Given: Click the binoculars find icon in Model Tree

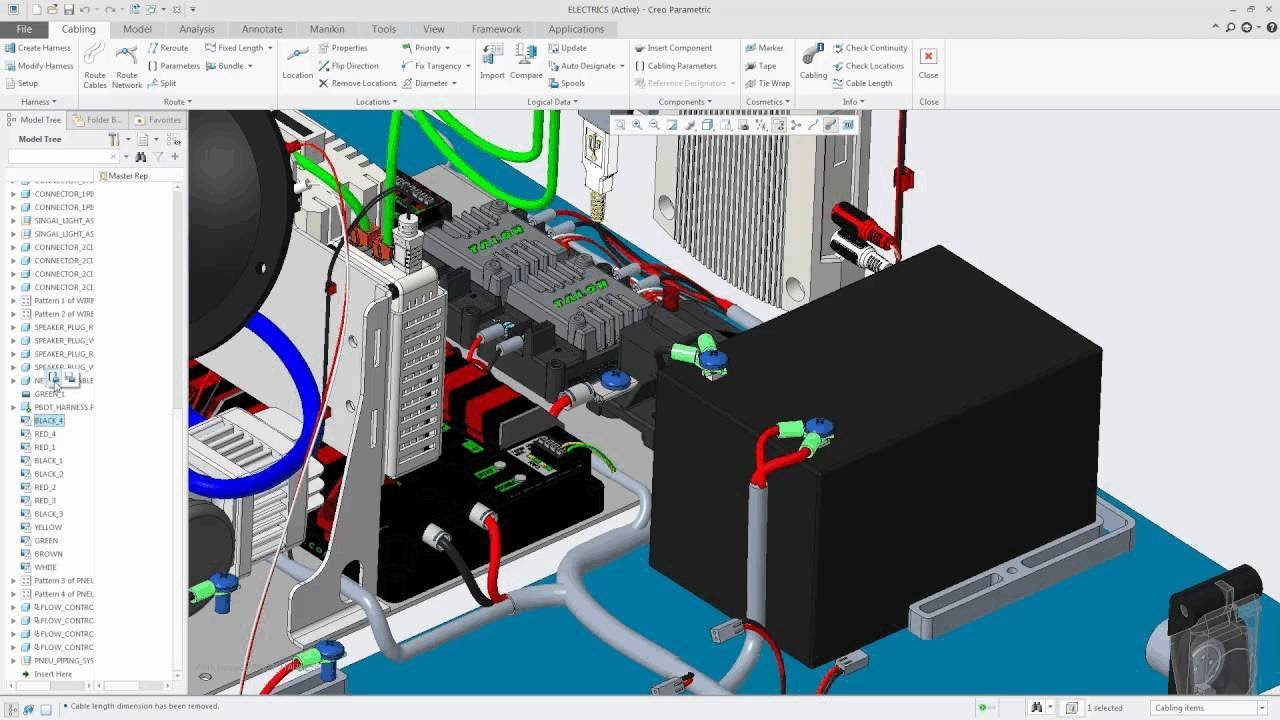Looking at the screenshot, I should (140, 156).
